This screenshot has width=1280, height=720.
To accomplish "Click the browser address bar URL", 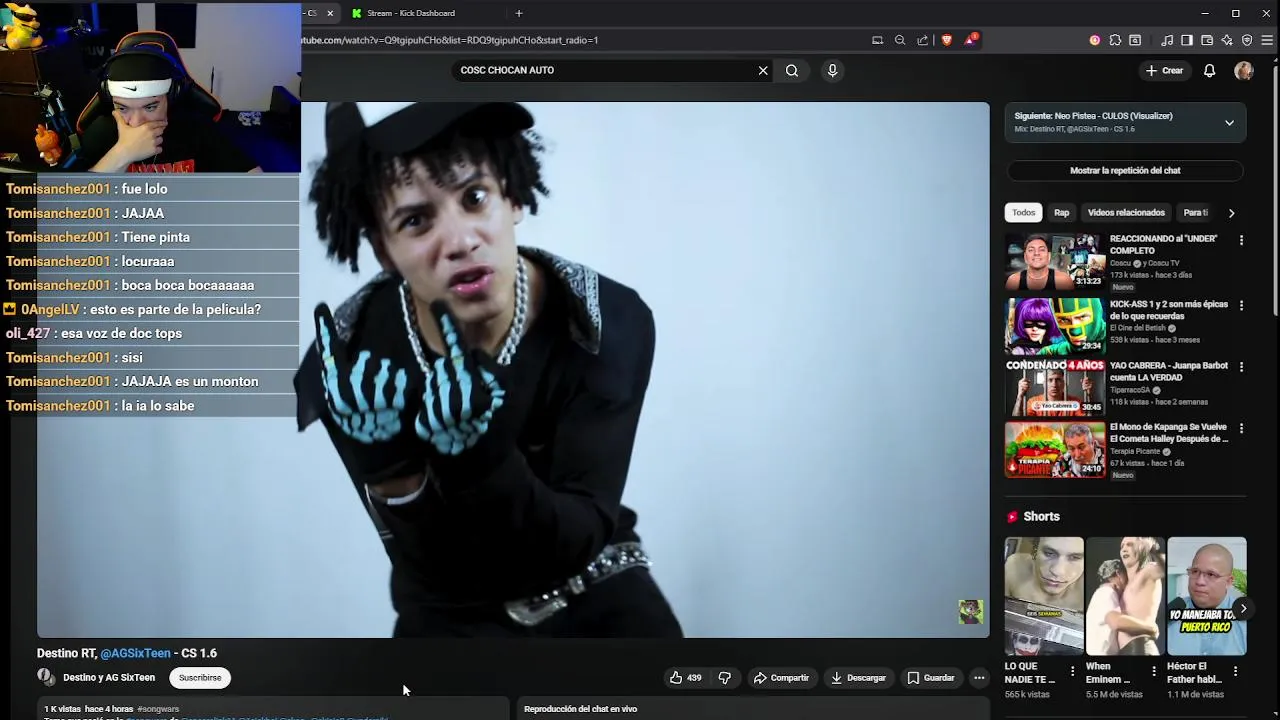I will pos(450,40).
